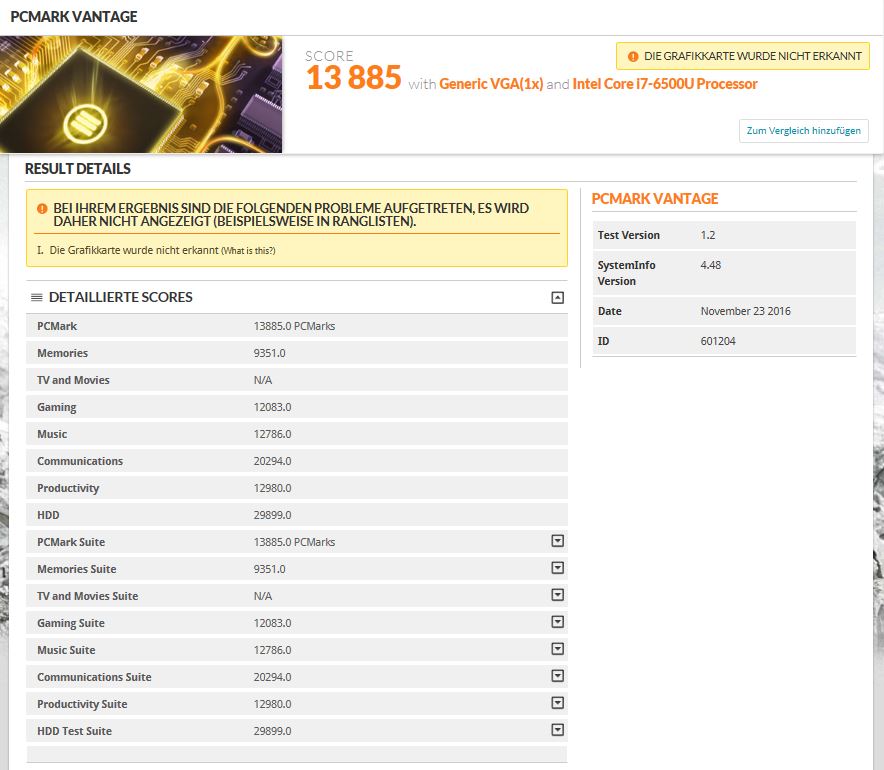Image resolution: width=884 pixels, height=770 pixels.
Task: Click Zum Vergleich hinzufügen button
Action: point(803,131)
